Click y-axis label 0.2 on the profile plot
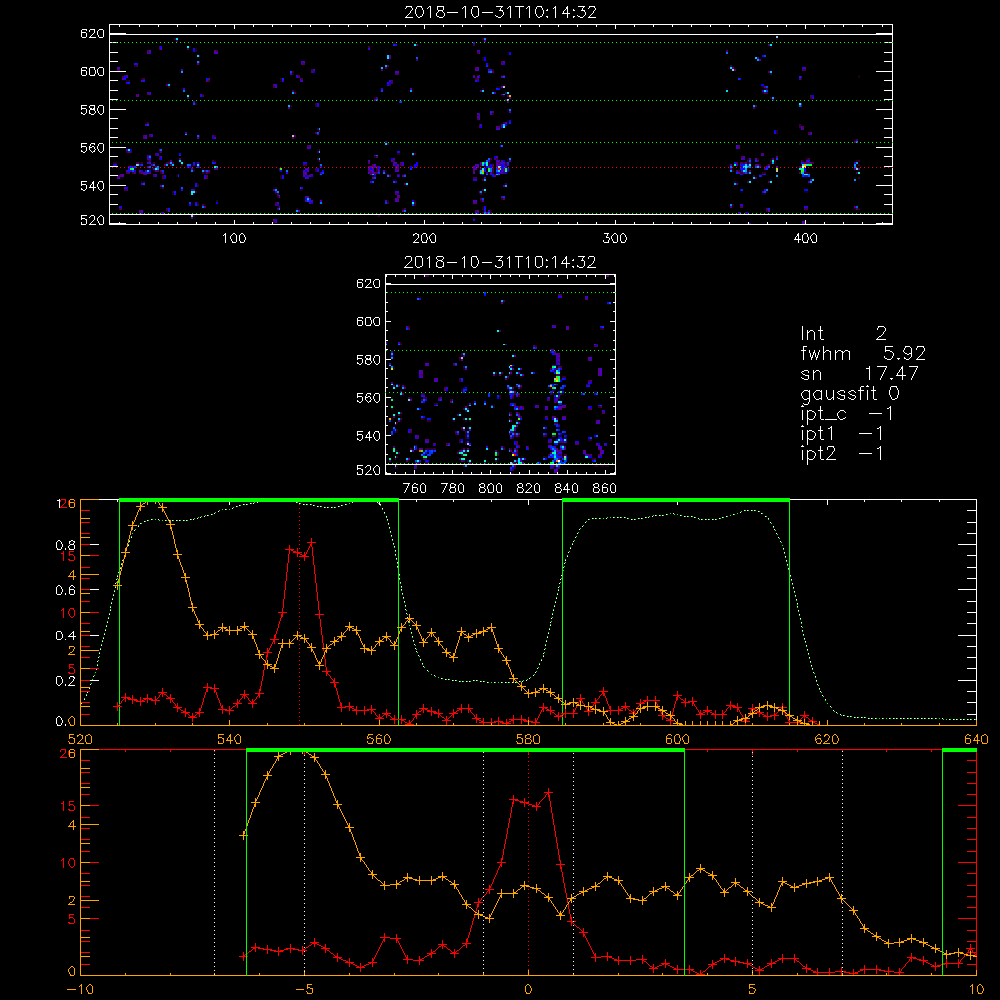Image resolution: width=1000 pixels, height=1000 pixels. (x=66, y=680)
